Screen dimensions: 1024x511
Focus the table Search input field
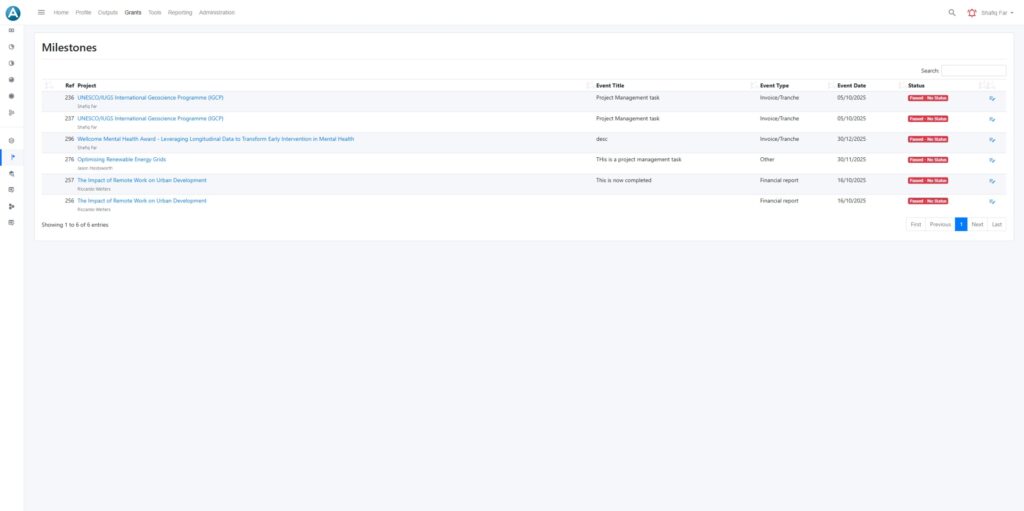click(973, 71)
